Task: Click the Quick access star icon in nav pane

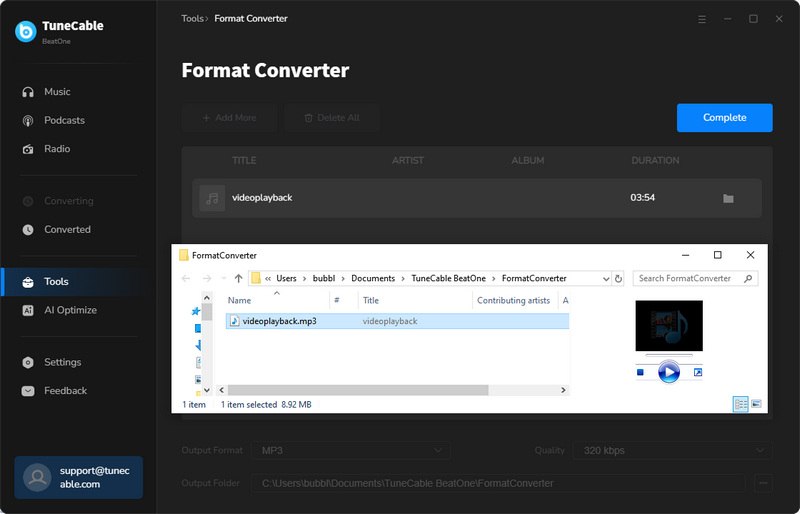Action: click(x=195, y=311)
